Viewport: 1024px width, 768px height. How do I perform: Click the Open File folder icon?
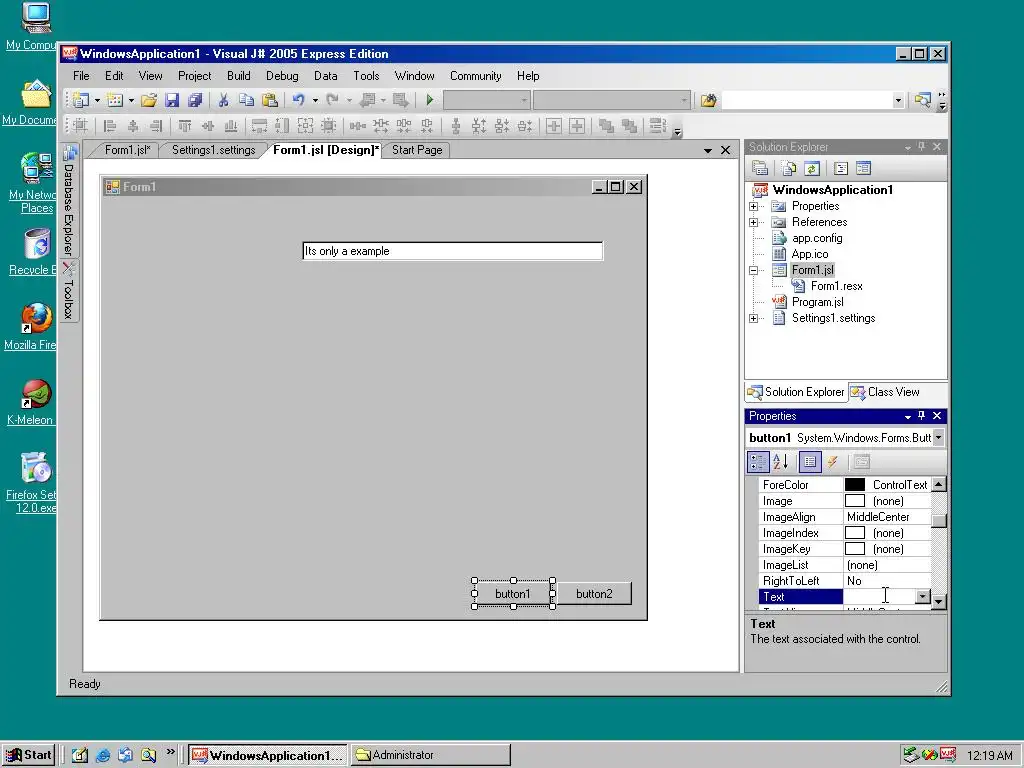[x=149, y=100]
